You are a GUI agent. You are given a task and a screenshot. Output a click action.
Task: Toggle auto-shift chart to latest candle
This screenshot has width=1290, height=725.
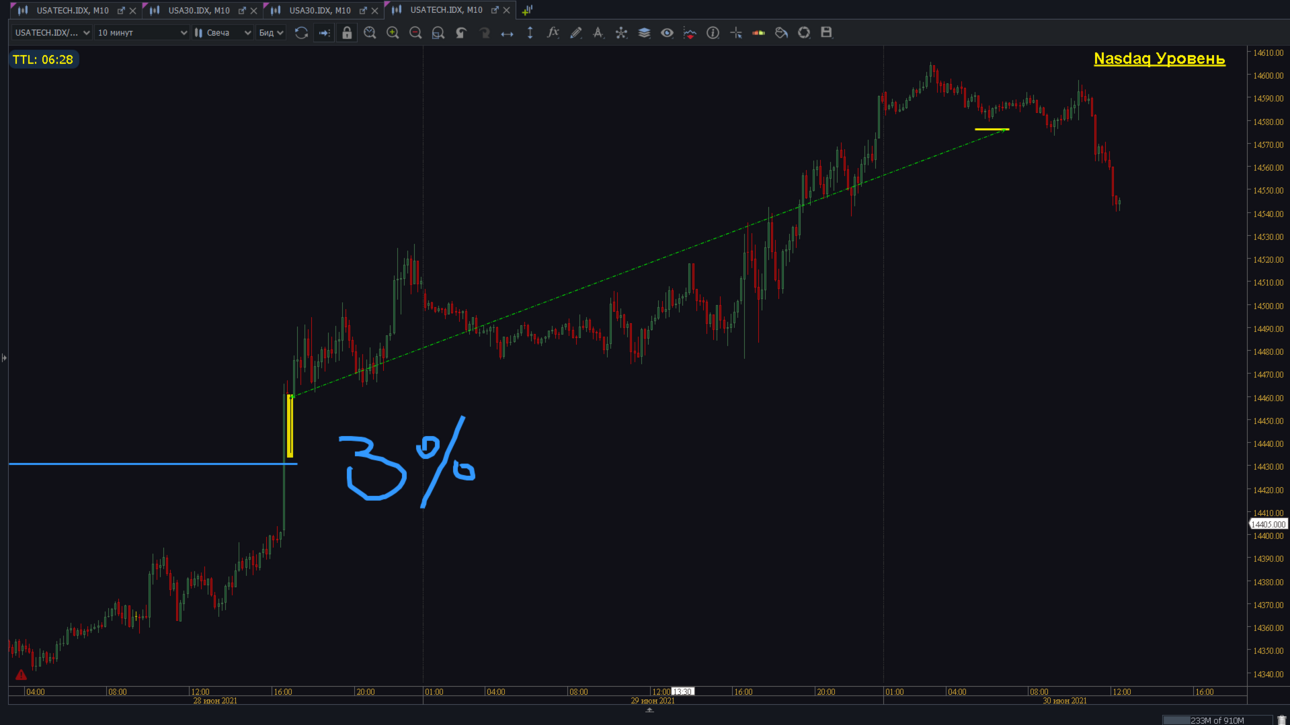[x=324, y=33]
